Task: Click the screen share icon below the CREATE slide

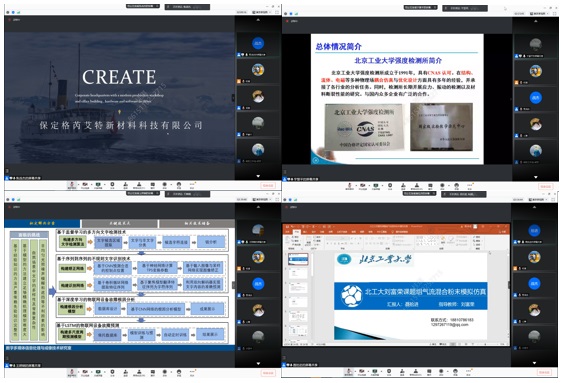Action: click(x=98, y=184)
